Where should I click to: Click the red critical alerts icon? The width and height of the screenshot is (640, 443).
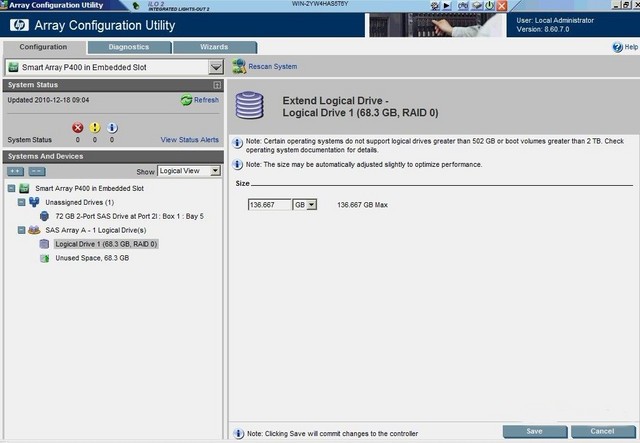78,127
